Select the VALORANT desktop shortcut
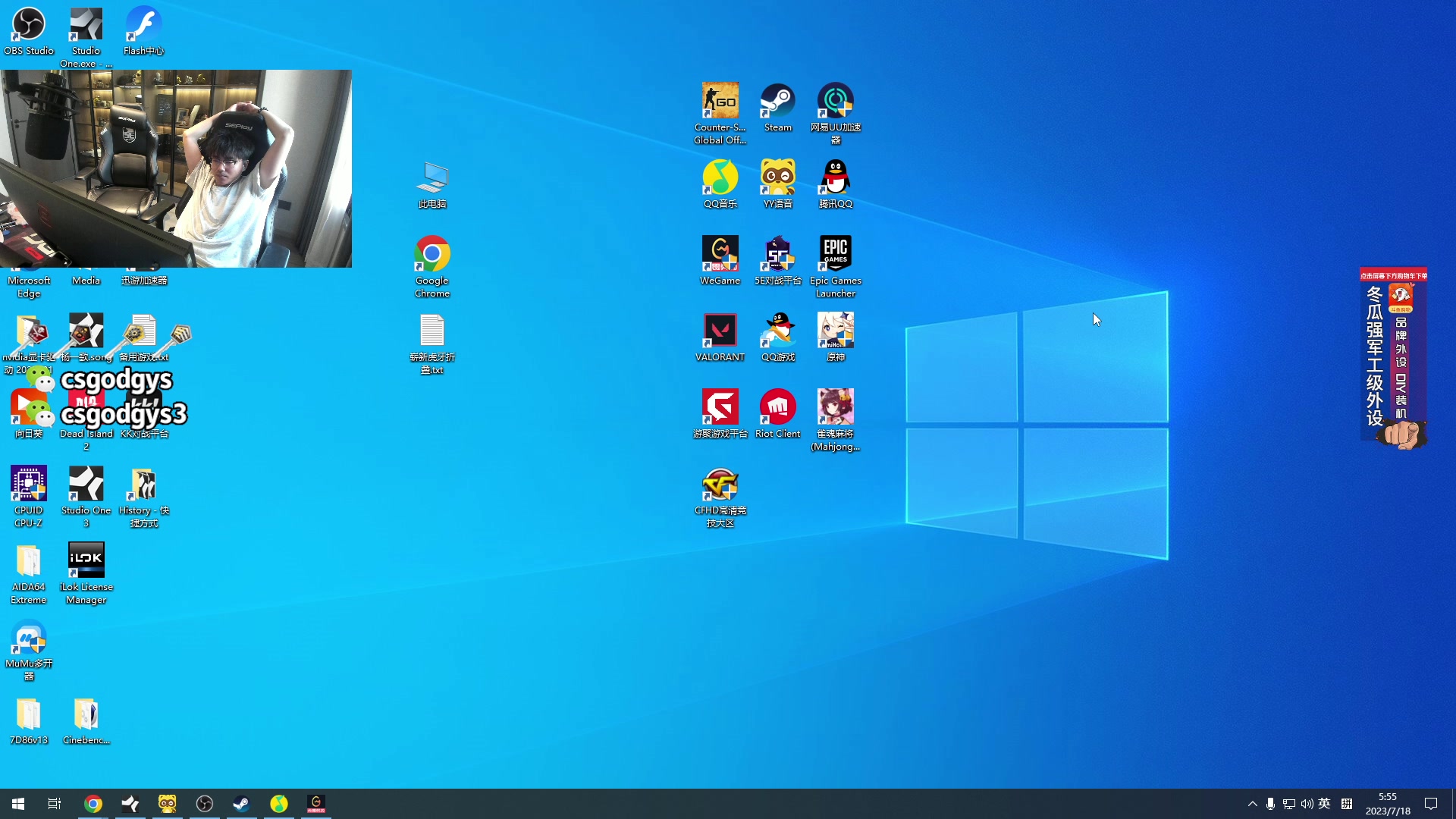Viewport: 1456px width, 819px height. (720, 337)
